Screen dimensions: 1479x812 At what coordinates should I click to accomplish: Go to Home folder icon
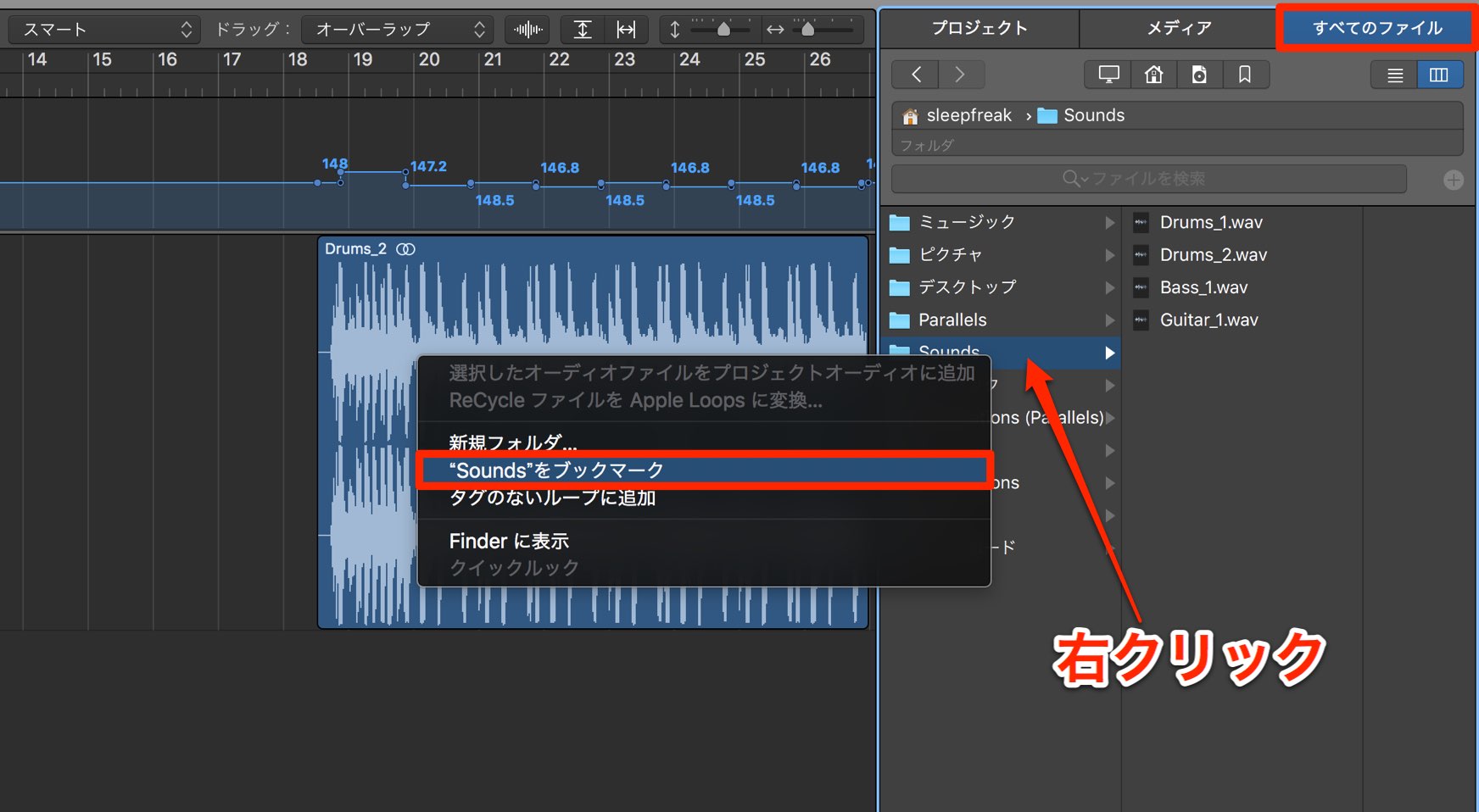point(1154,75)
